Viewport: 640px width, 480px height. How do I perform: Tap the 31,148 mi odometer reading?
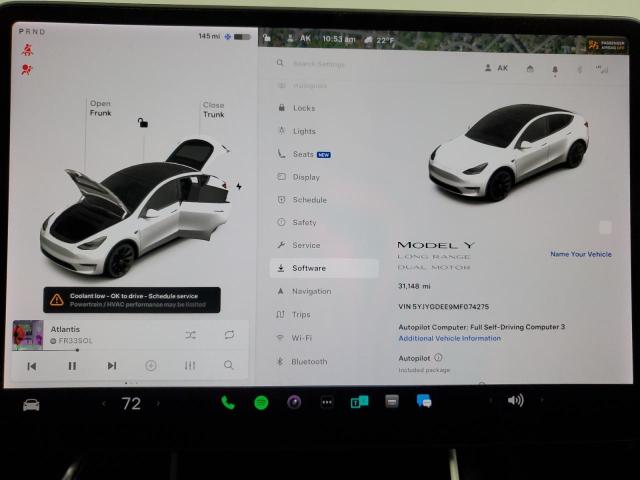point(414,286)
